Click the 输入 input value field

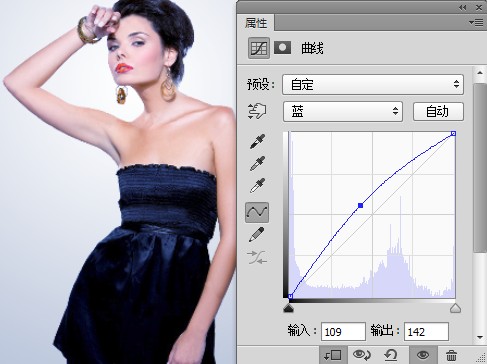[x=343, y=332]
